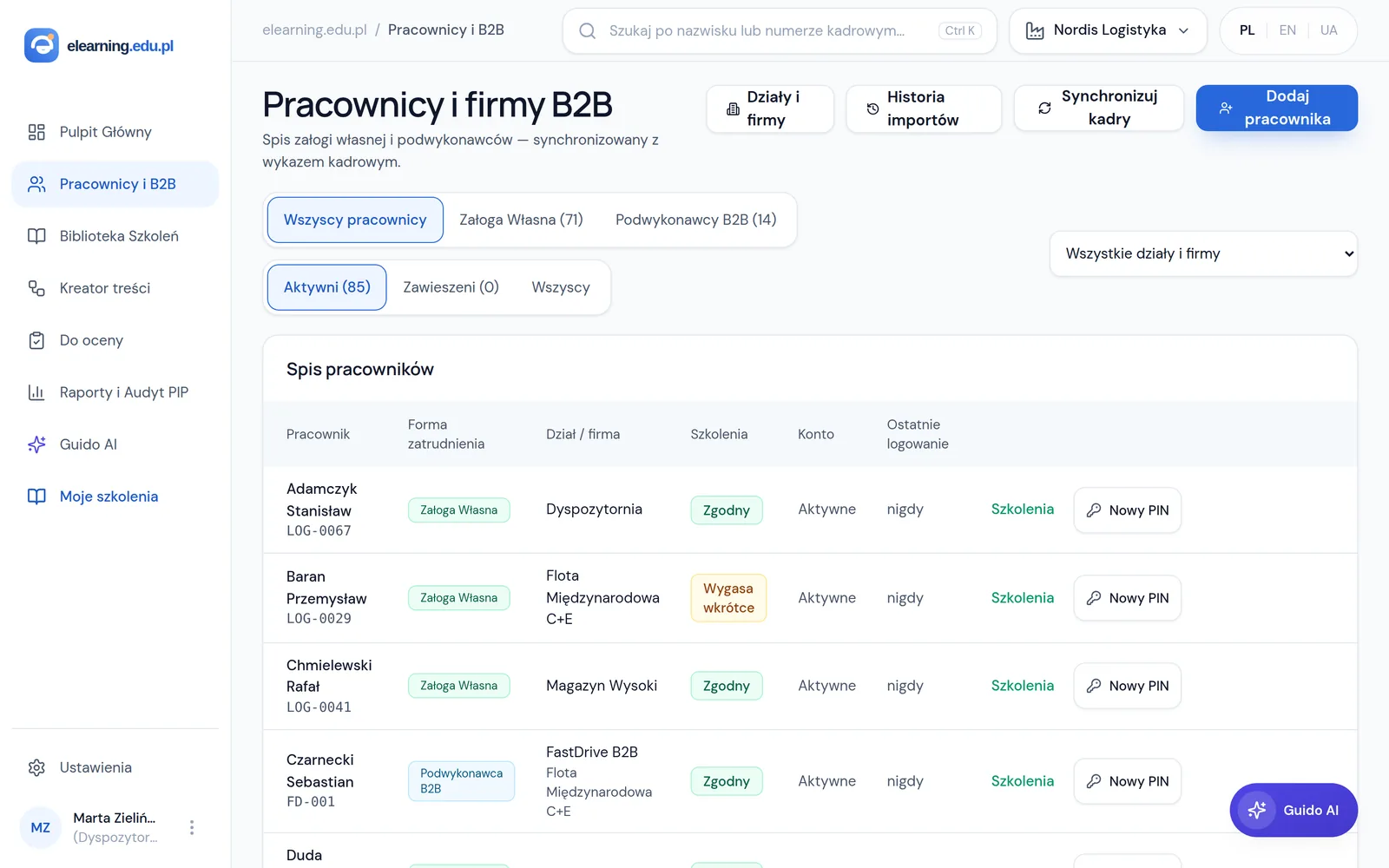Open the floating Guido AI assistant button

(1294, 810)
